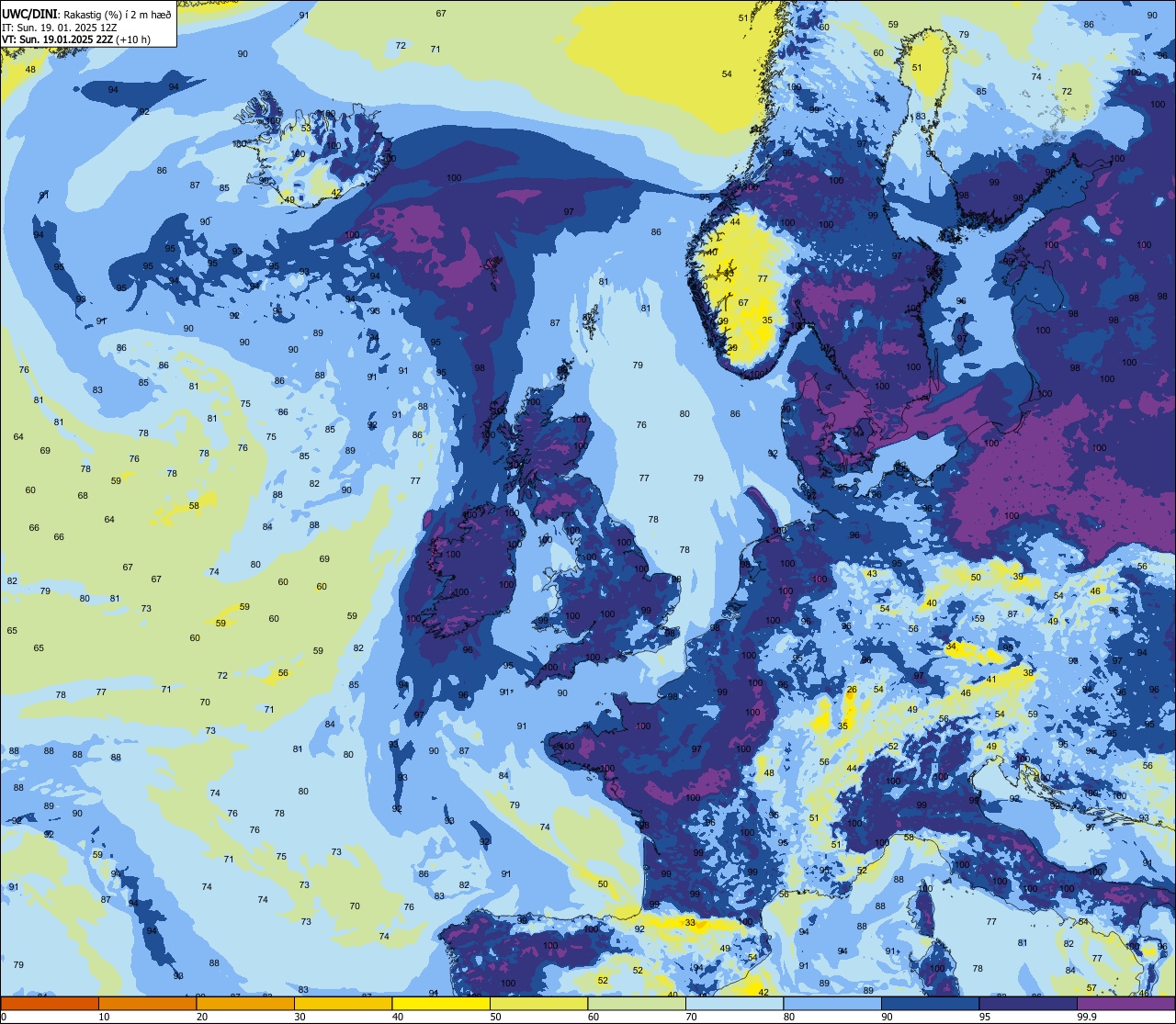The width and height of the screenshot is (1176, 1024).
Task: Click the 54 value in the Norwegian Sea
Action: [x=727, y=74]
